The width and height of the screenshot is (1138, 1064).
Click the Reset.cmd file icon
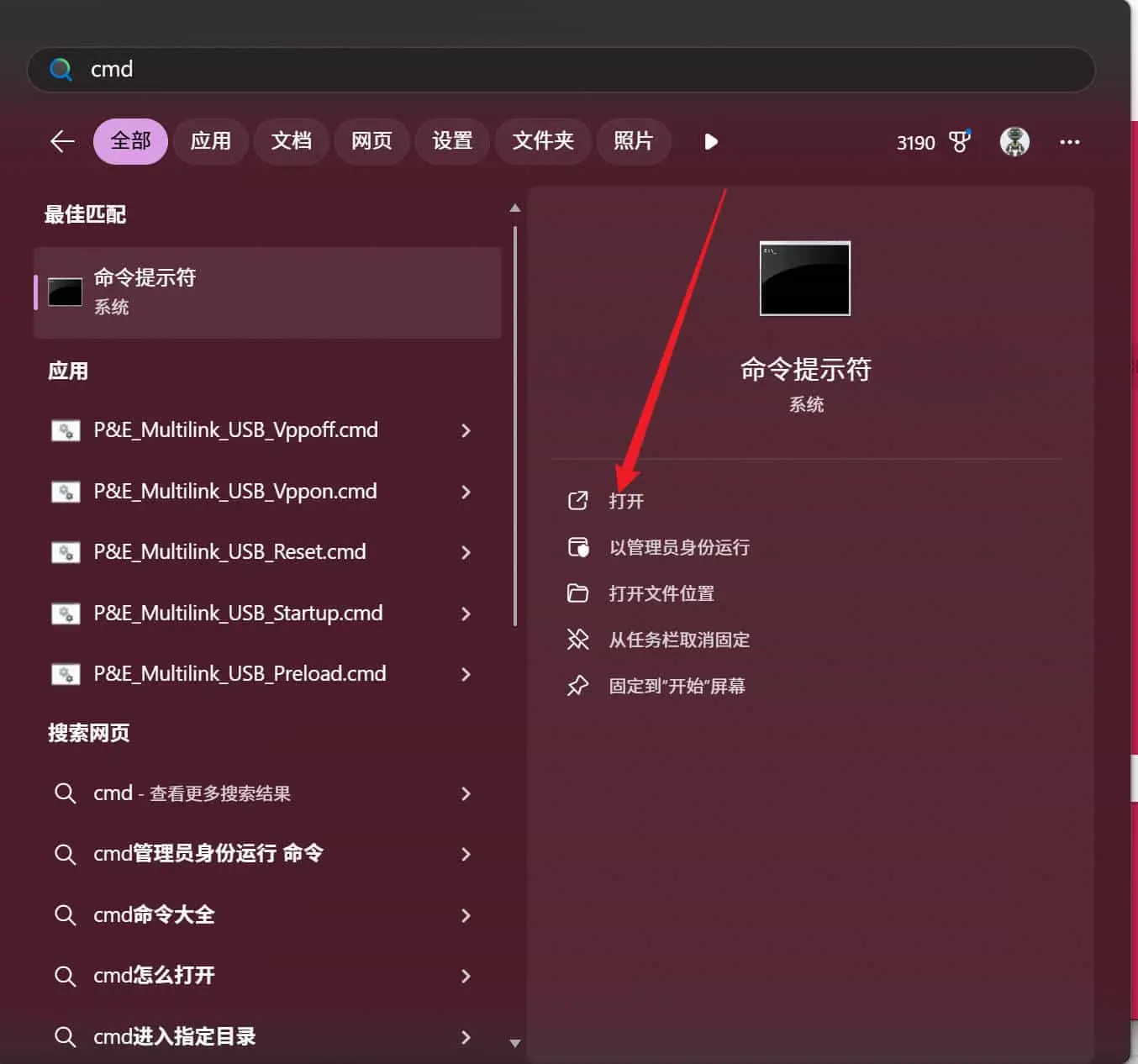click(x=66, y=552)
